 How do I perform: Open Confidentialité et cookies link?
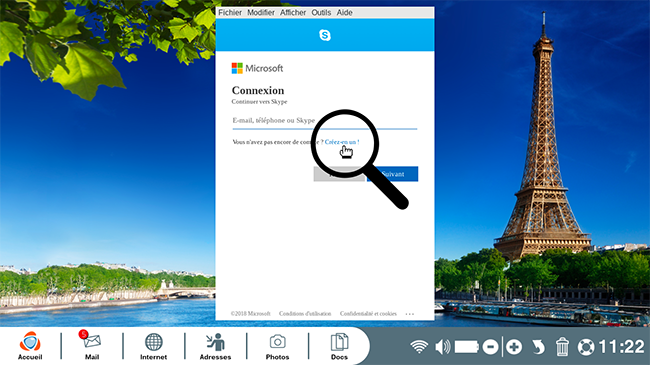tap(368, 314)
